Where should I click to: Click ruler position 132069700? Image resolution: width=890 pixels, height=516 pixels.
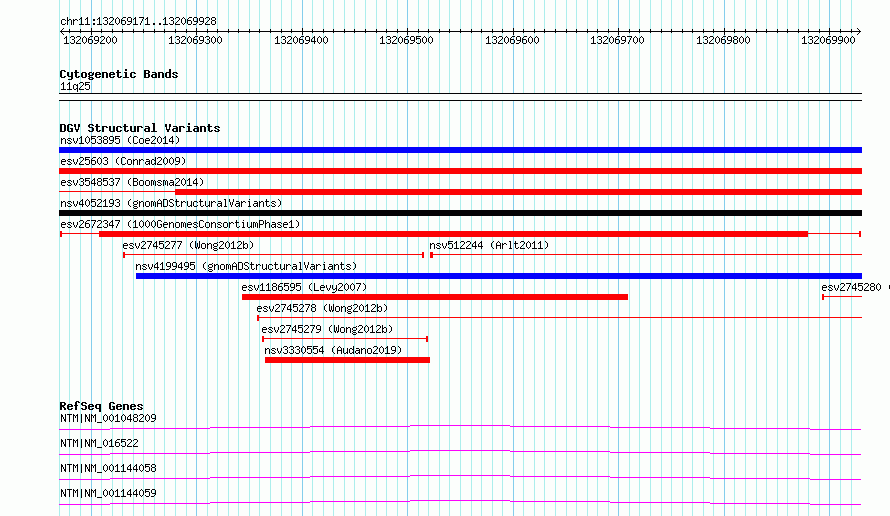tap(617, 40)
